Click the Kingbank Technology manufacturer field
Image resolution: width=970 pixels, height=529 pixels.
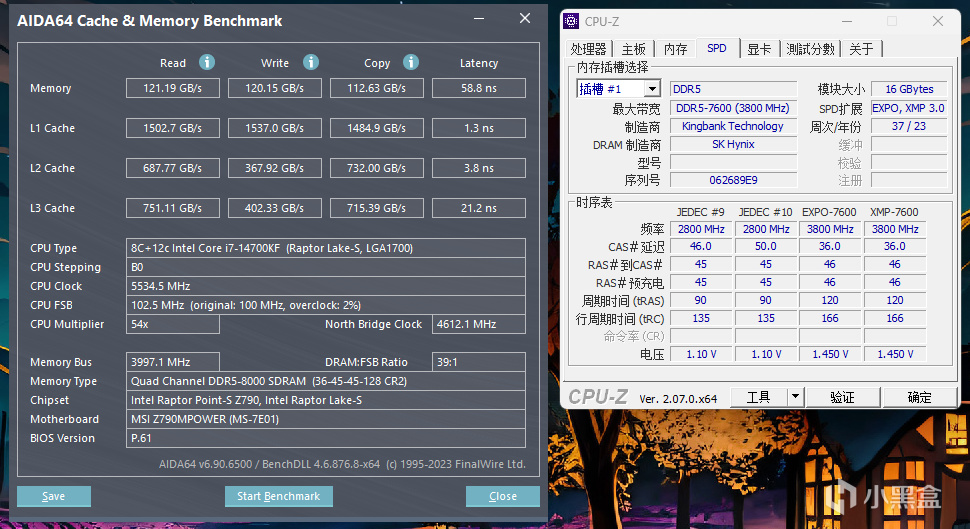[734, 126]
